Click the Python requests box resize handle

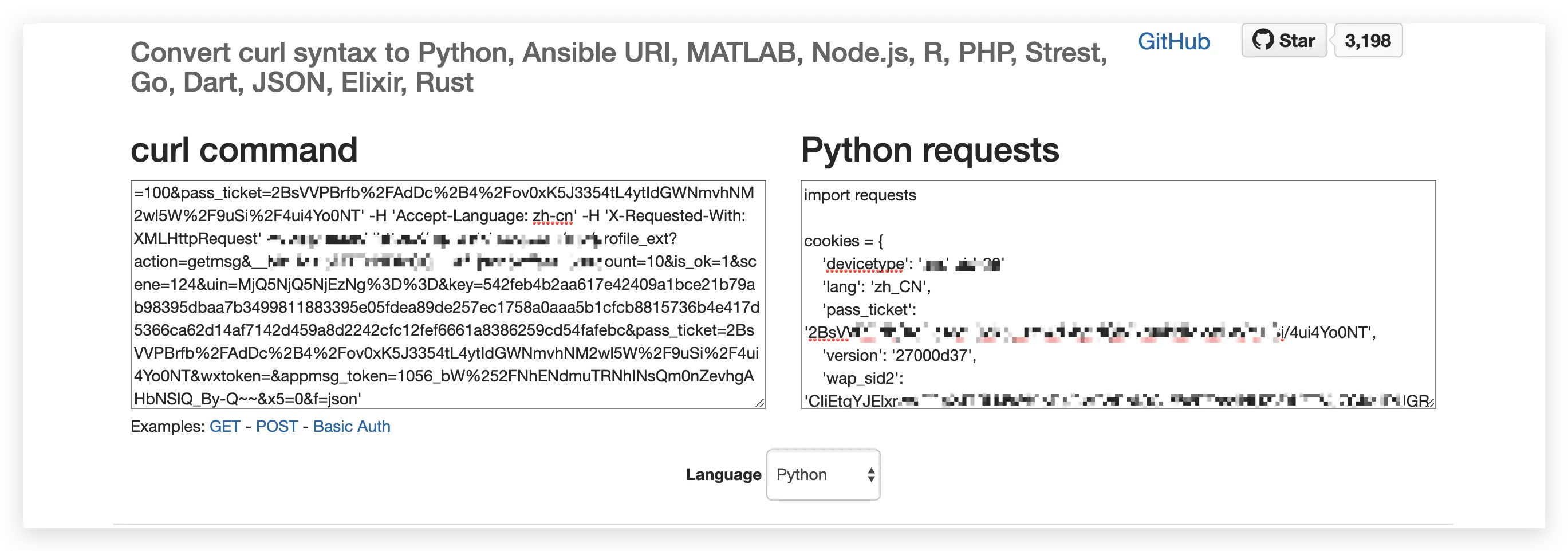(x=1430, y=403)
